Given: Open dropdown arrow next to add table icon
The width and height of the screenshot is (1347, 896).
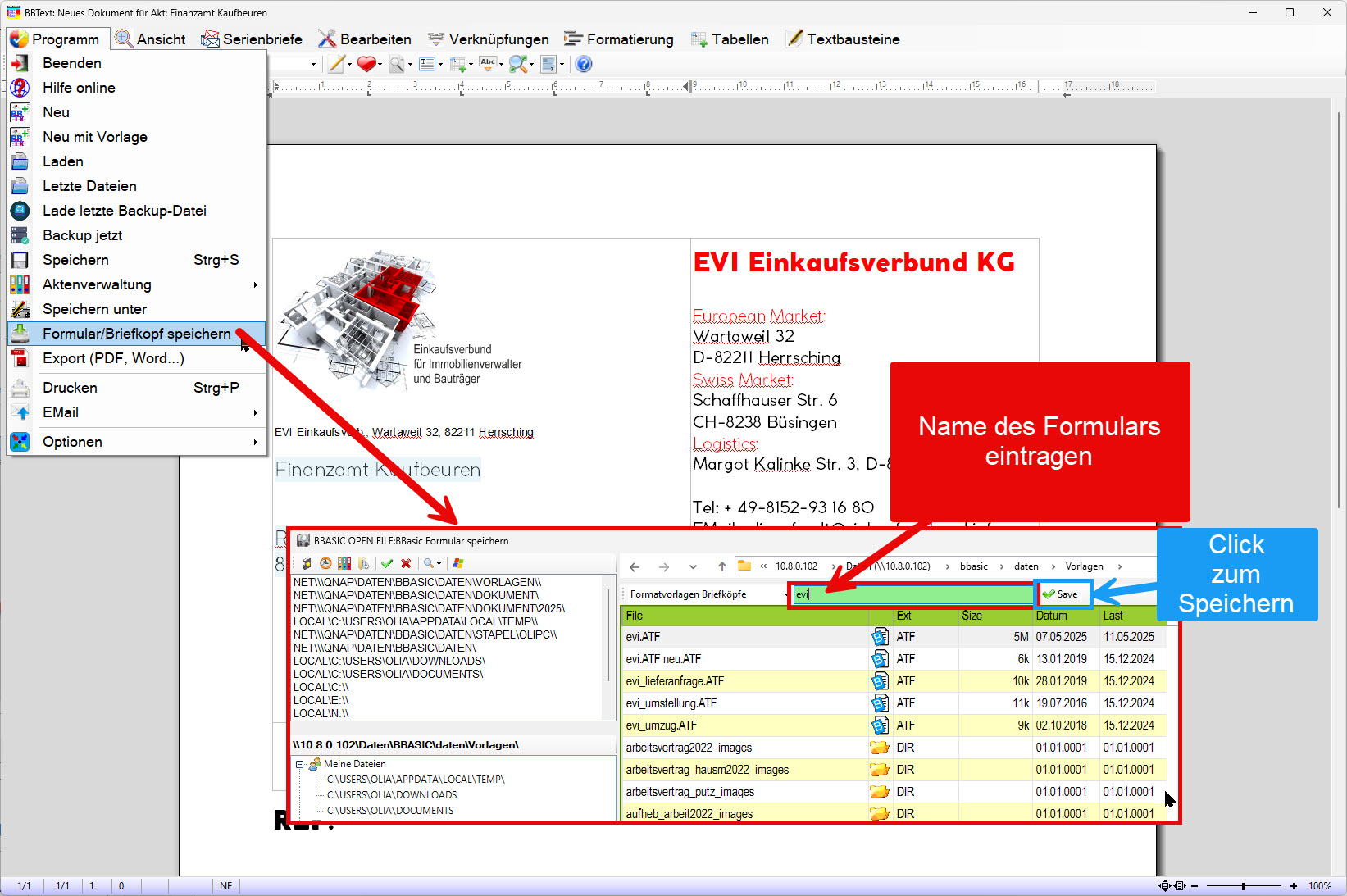Looking at the screenshot, I should [471, 64].
